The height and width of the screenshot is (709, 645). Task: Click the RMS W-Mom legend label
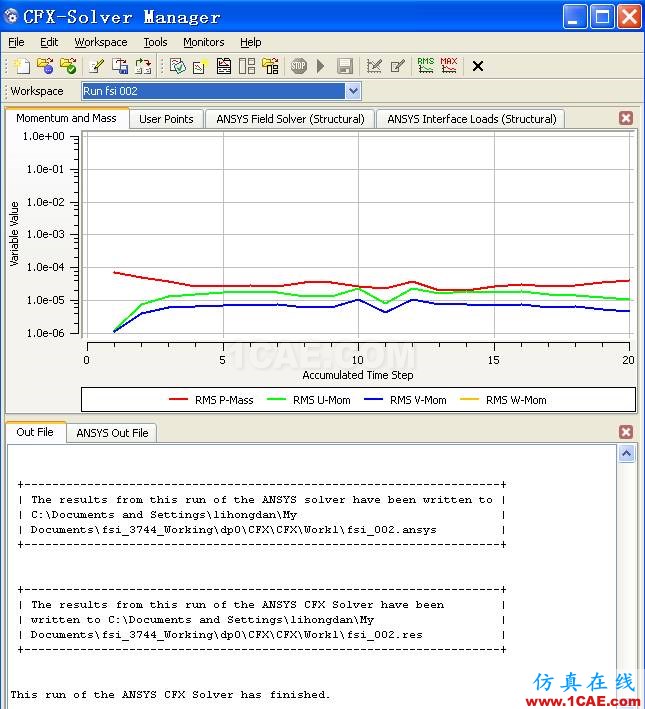(516, 400)
